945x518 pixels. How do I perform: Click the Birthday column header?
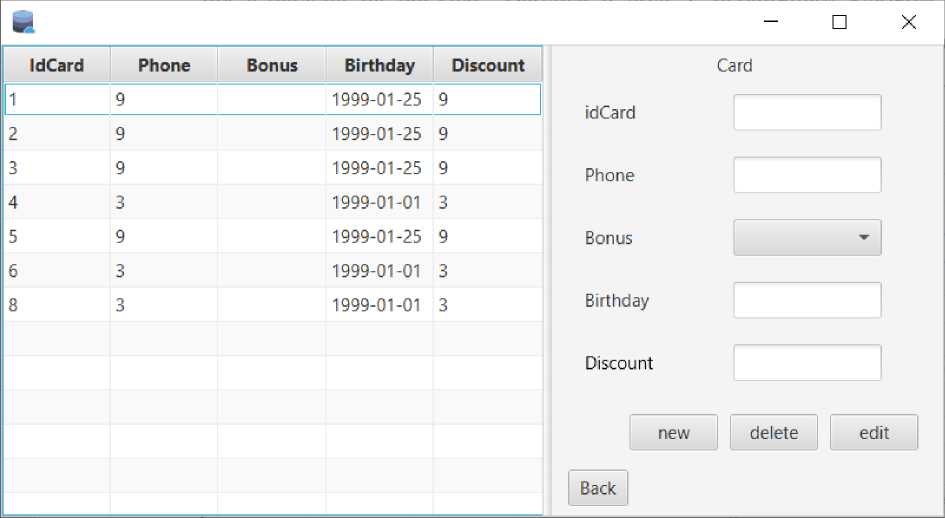pyautogui.click(x=379, y=65)
